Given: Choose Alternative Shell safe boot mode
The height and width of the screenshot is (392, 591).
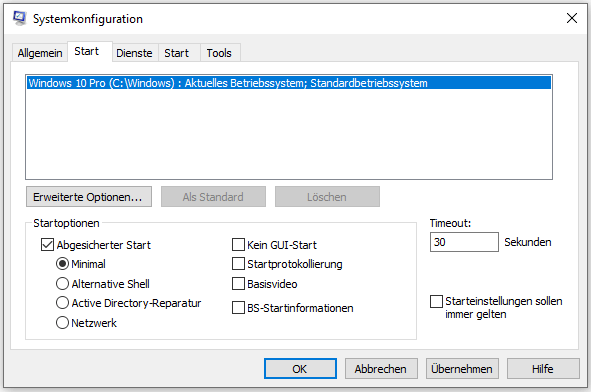Looking at the screenshot, I should pos(62,283).
